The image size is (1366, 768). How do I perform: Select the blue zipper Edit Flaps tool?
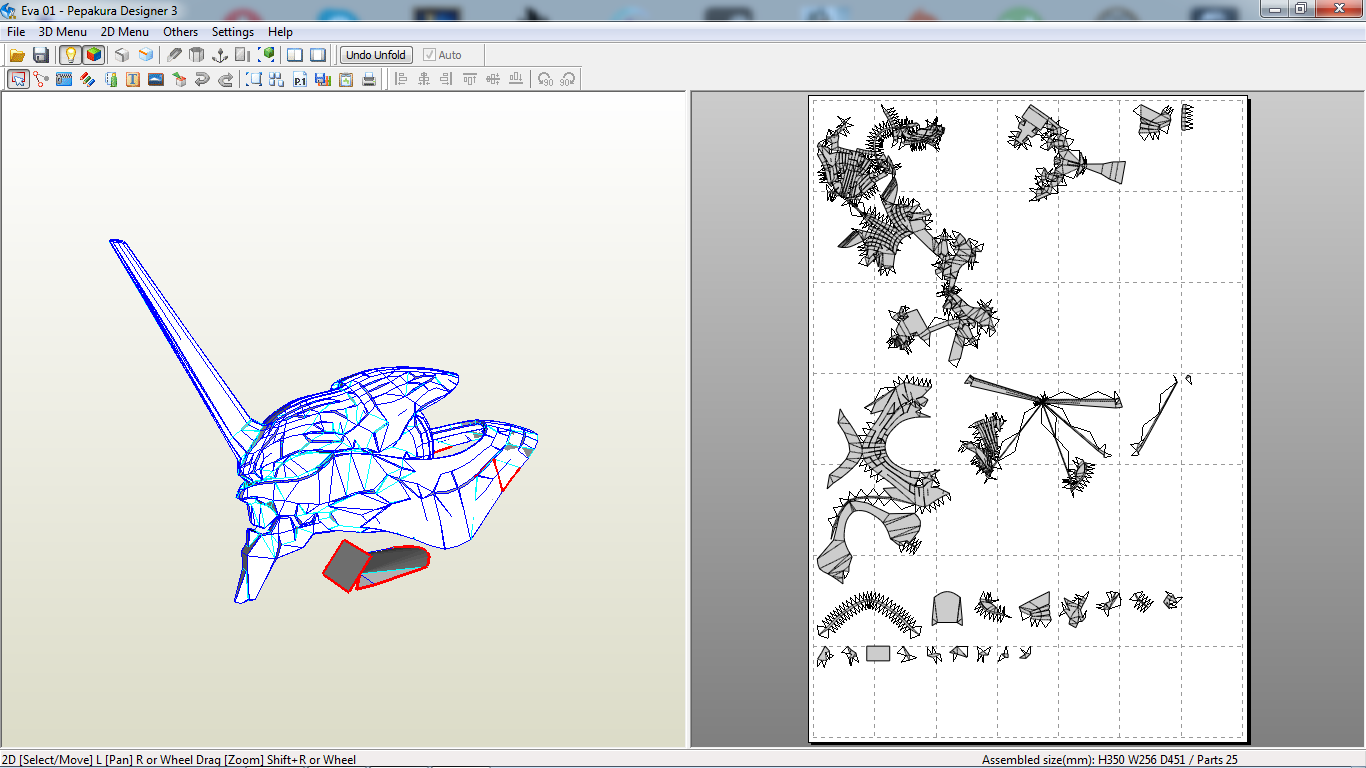[x=64, y=79]
